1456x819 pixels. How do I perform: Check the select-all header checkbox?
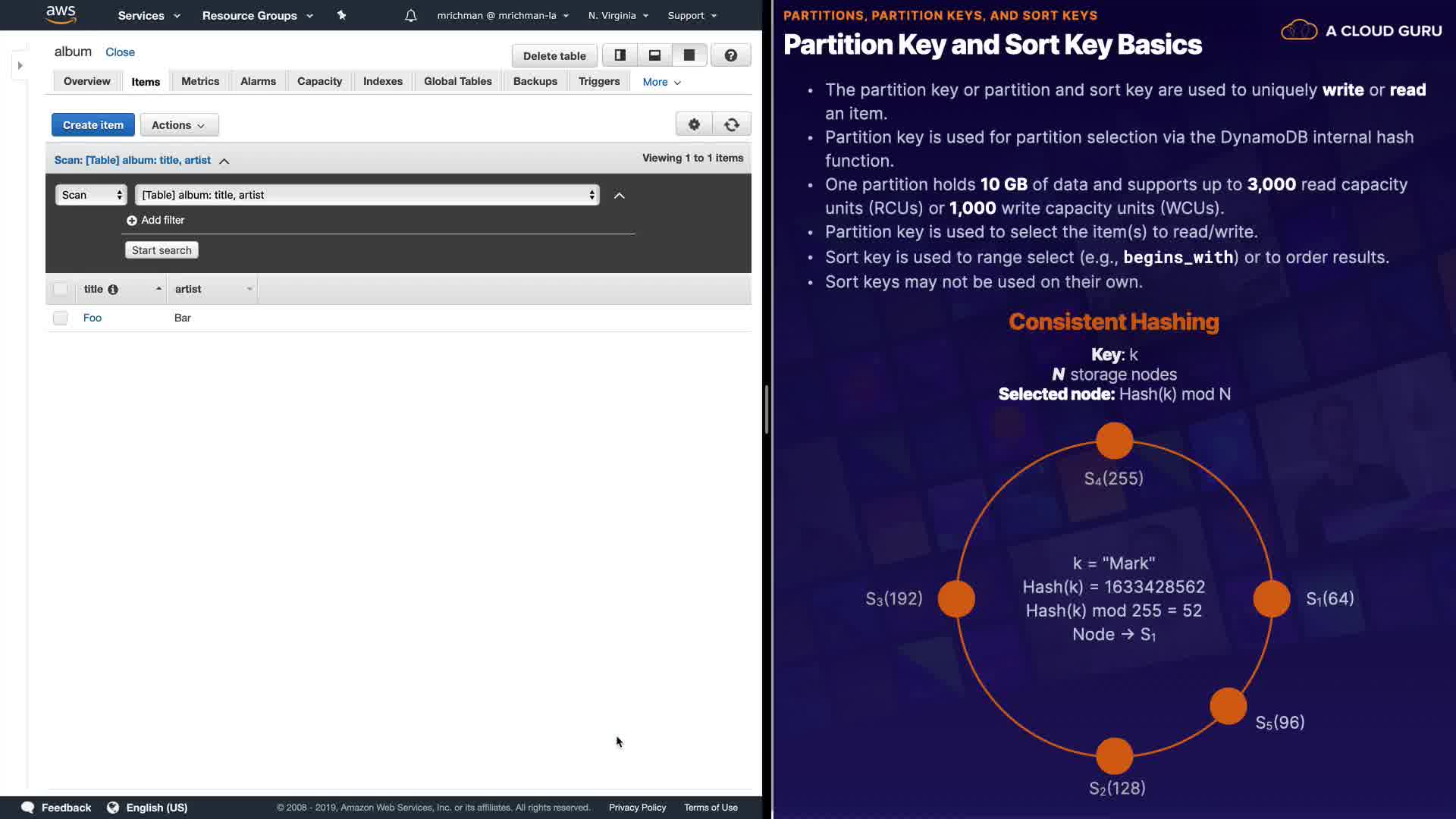(60, 289)
